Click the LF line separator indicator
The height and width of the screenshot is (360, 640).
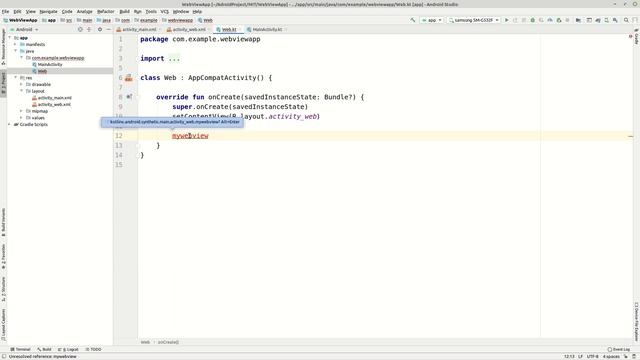(x=580, y=356)
